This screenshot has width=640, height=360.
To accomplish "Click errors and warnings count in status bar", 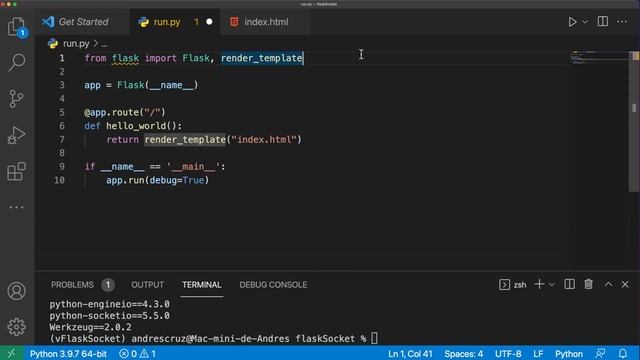I will tap(138, 353).
